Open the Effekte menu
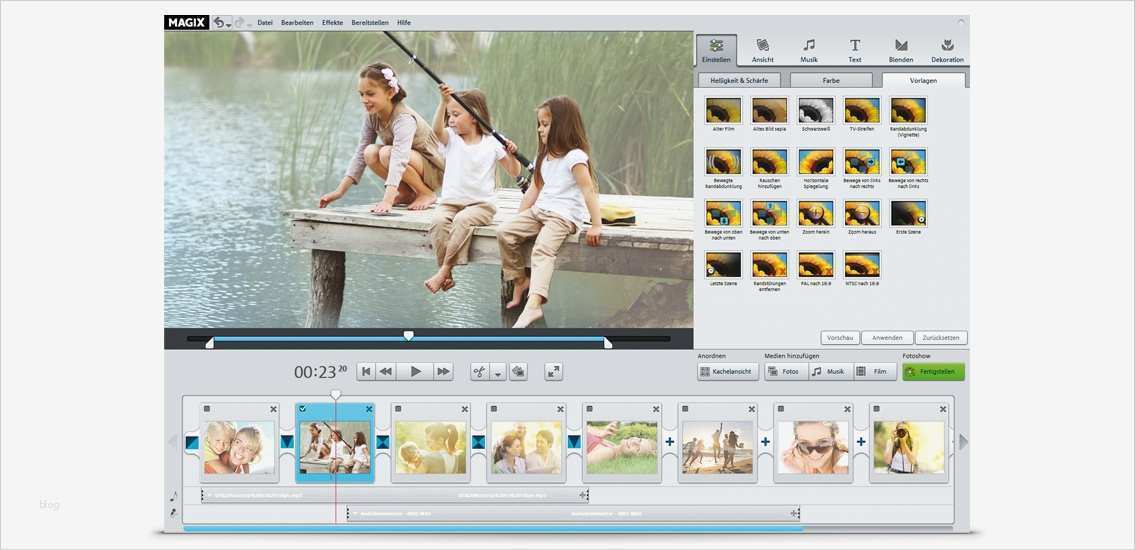The height and width of the screenshot is (550, 1135). pyautogui.click(x=332, y=22)
